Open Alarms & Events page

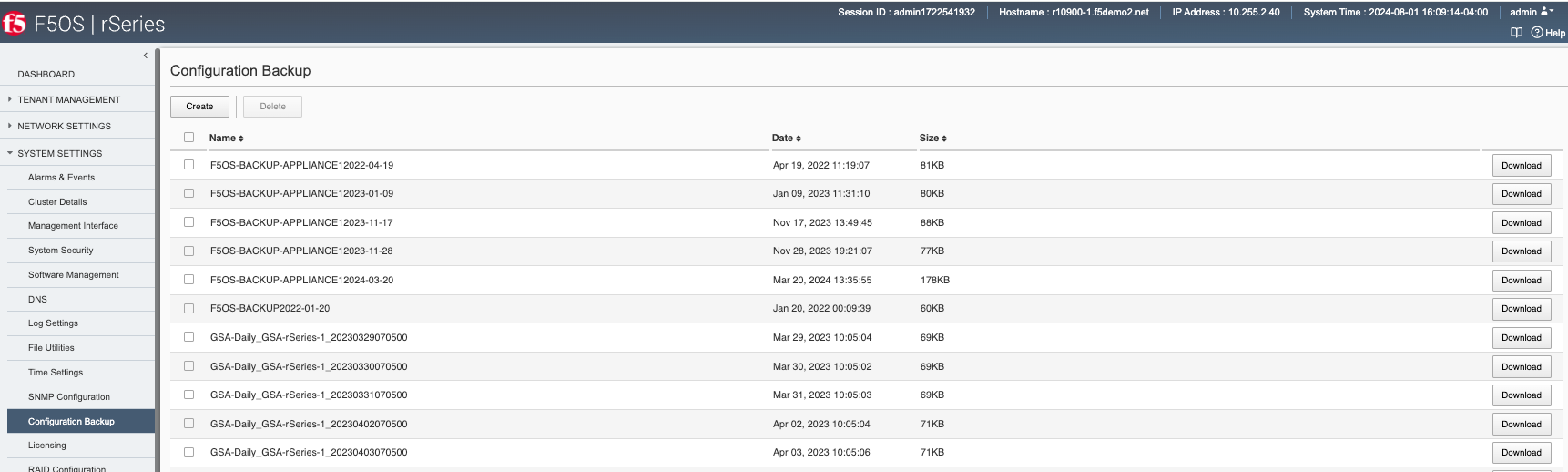[x=61, y=178]
